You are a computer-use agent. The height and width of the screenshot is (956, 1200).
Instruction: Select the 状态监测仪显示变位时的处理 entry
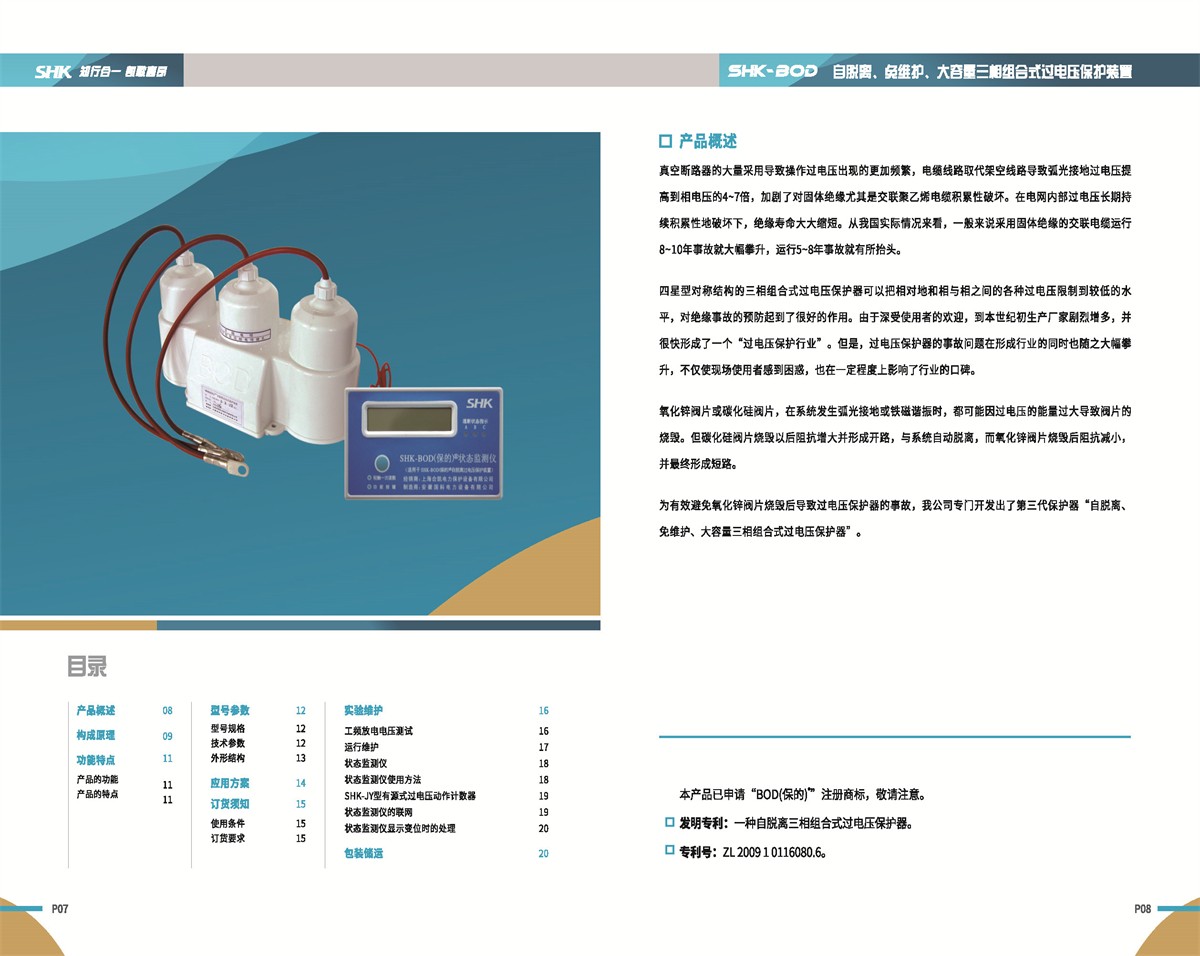(400, 828)
